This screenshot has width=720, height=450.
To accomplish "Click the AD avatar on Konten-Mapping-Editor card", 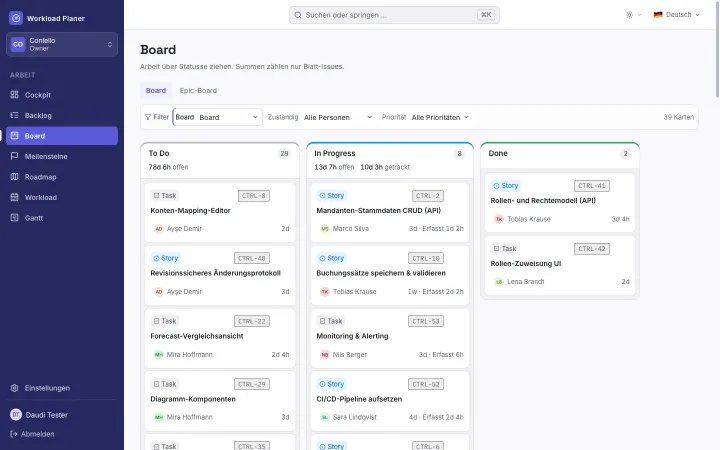I will pyautogui.click(x=158, y=229).
